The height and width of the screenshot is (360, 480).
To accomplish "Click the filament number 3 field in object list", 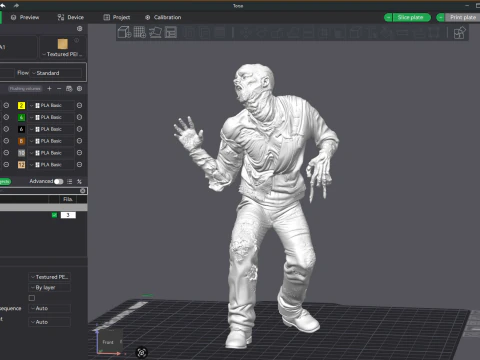I will click(x=68, y=215).
